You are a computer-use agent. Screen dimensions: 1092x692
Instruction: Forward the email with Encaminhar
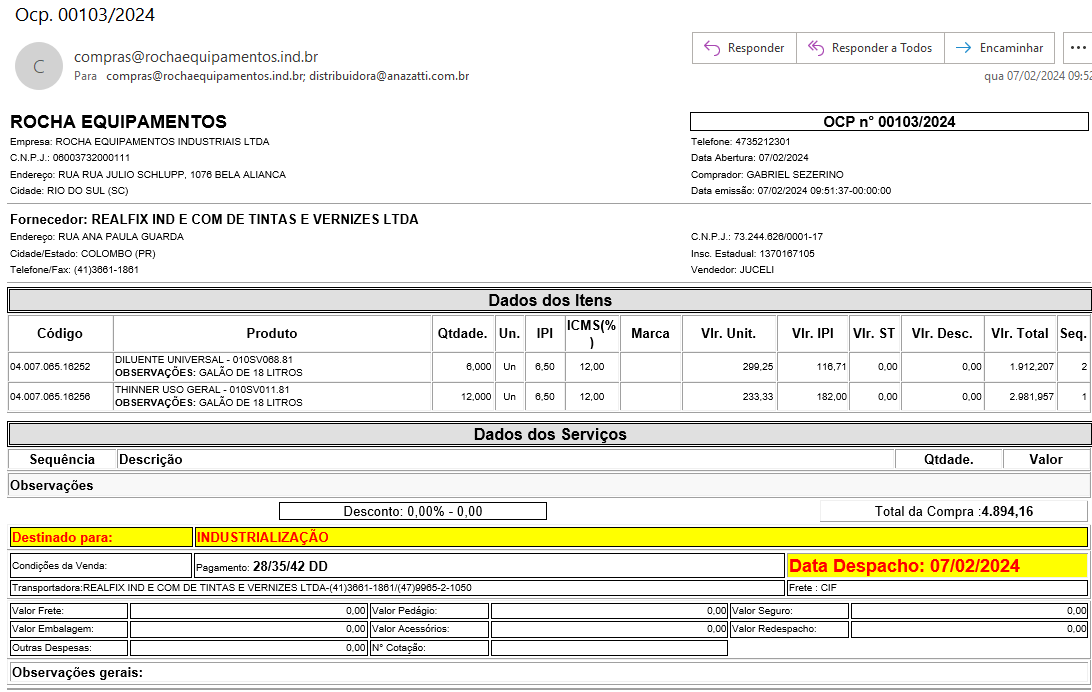999,48
